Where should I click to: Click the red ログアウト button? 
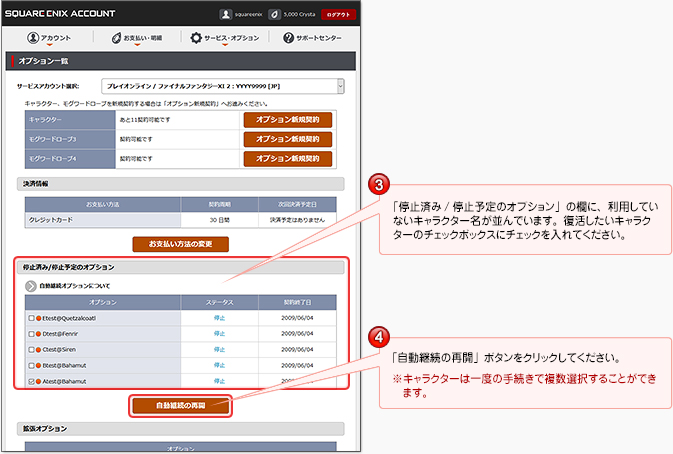pyautogui.click(x=339, y=15)
